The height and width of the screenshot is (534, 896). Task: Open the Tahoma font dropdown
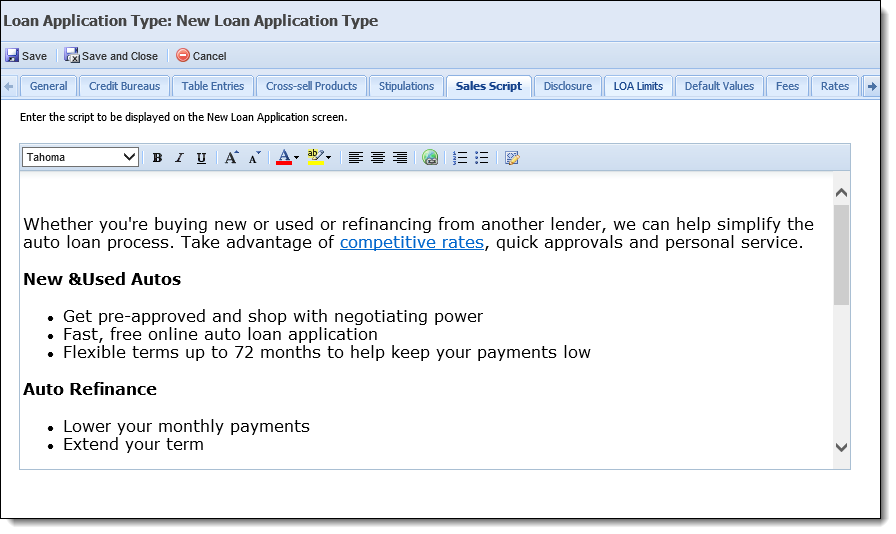(x=81, y=157)
